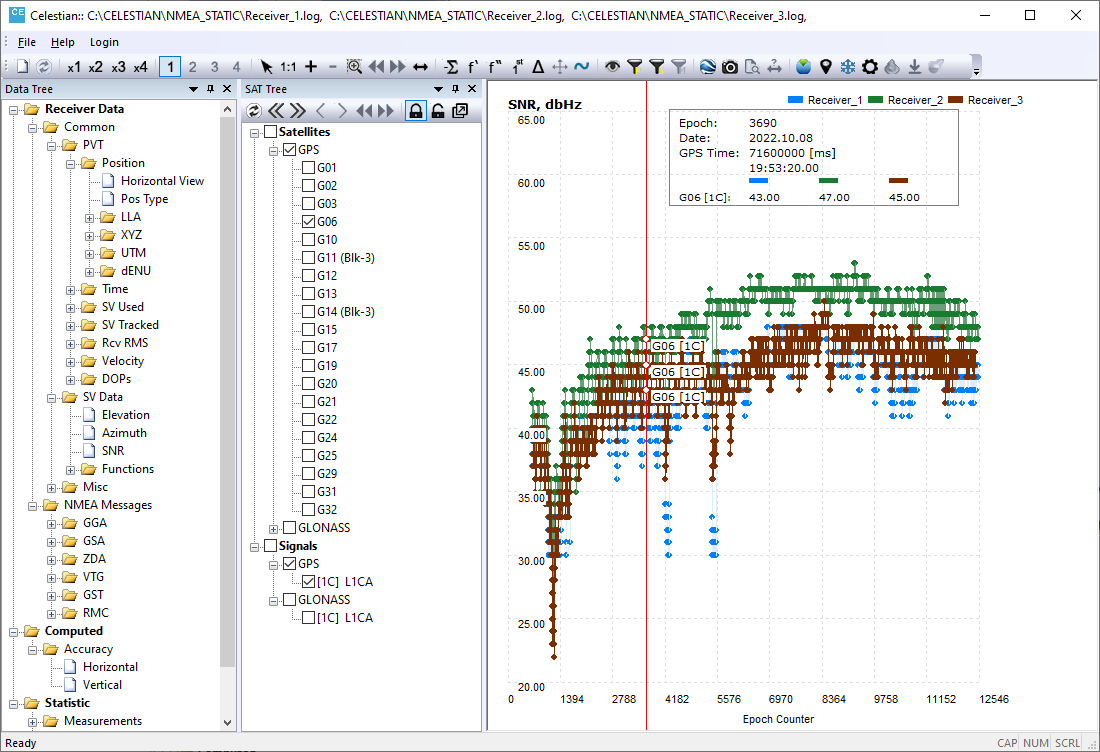The height and width of the screenshot is (752, 1100).
Task: Click the eye visibility icon in toolbar
Action: tap(613, 67)
